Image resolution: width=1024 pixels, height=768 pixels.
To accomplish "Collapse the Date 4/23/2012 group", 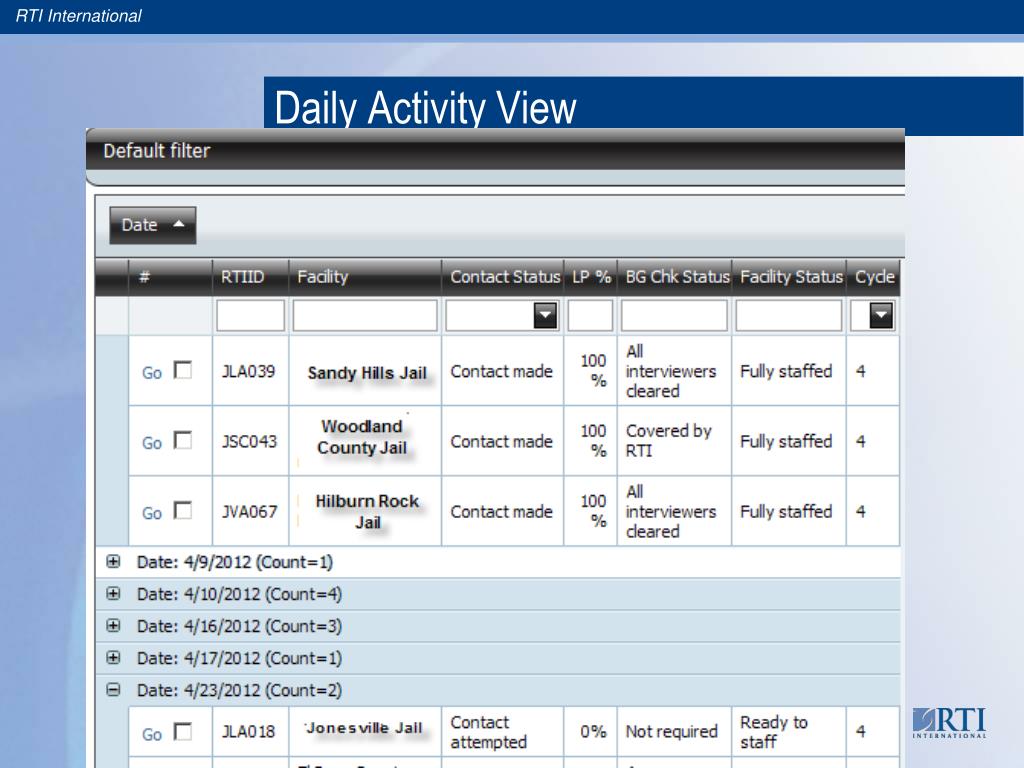I will coord(114,690).
